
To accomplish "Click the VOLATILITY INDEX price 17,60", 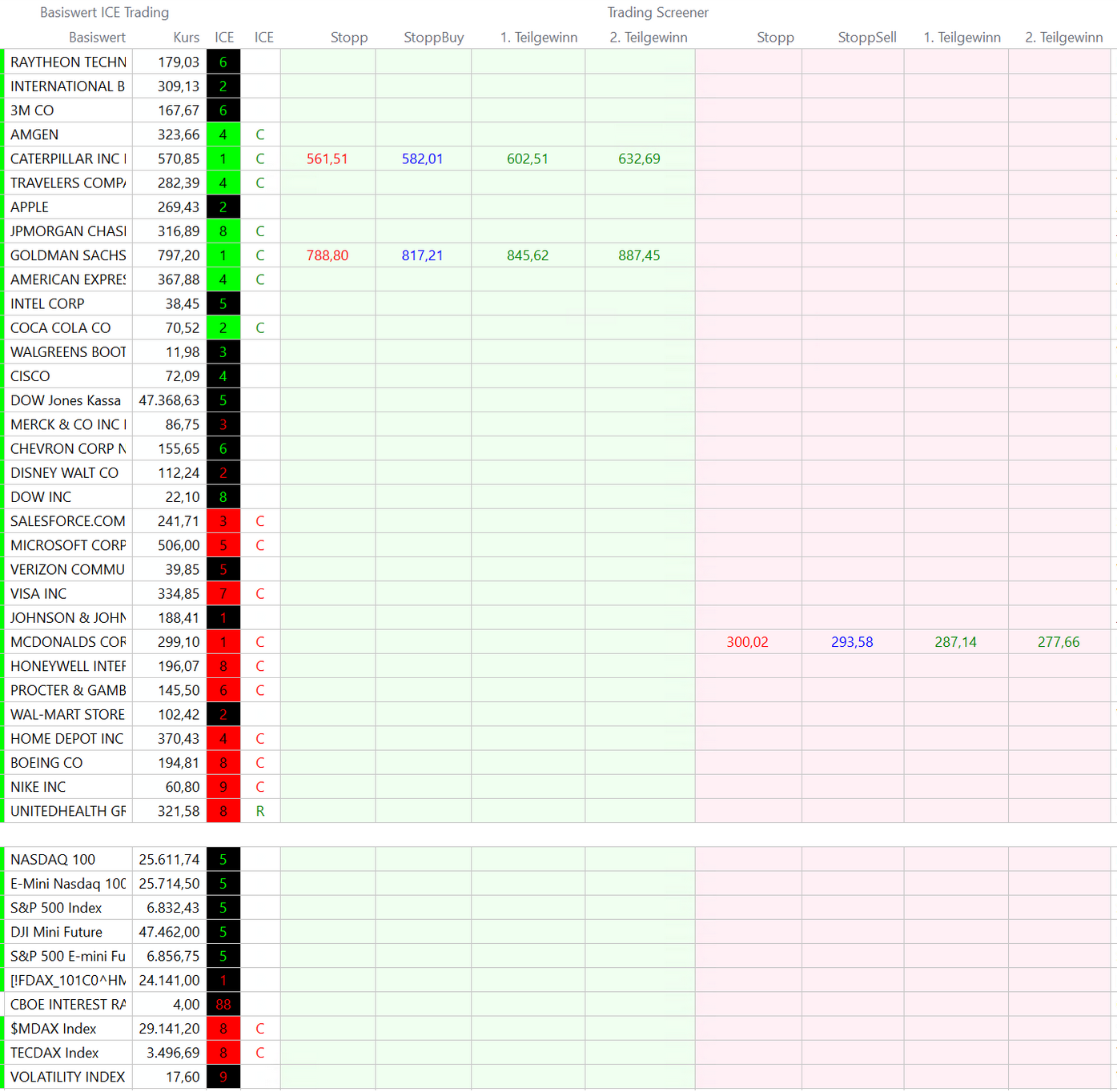I will pos(183,1077).
